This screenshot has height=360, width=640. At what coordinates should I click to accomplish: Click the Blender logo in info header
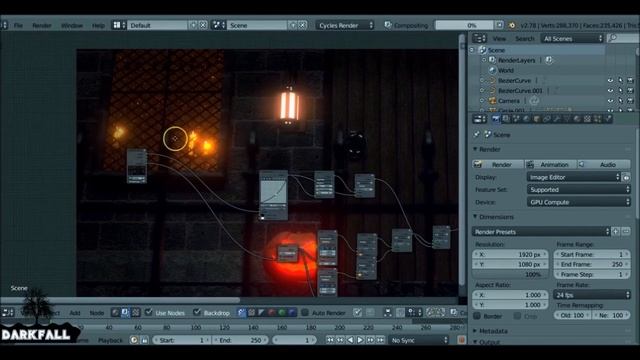point(512,25)
